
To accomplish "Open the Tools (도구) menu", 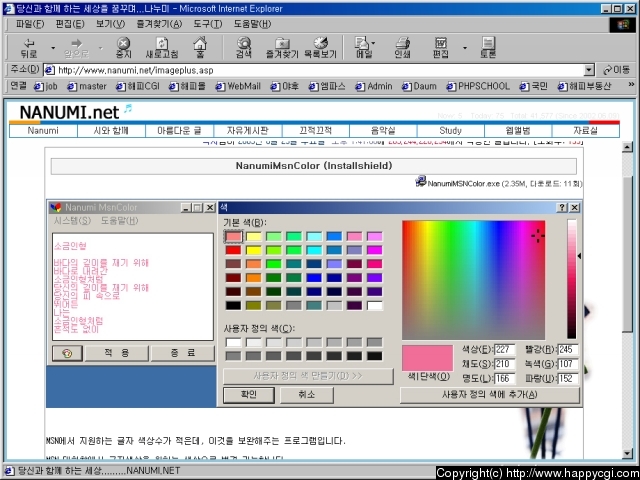I will (x=207, y=24).
